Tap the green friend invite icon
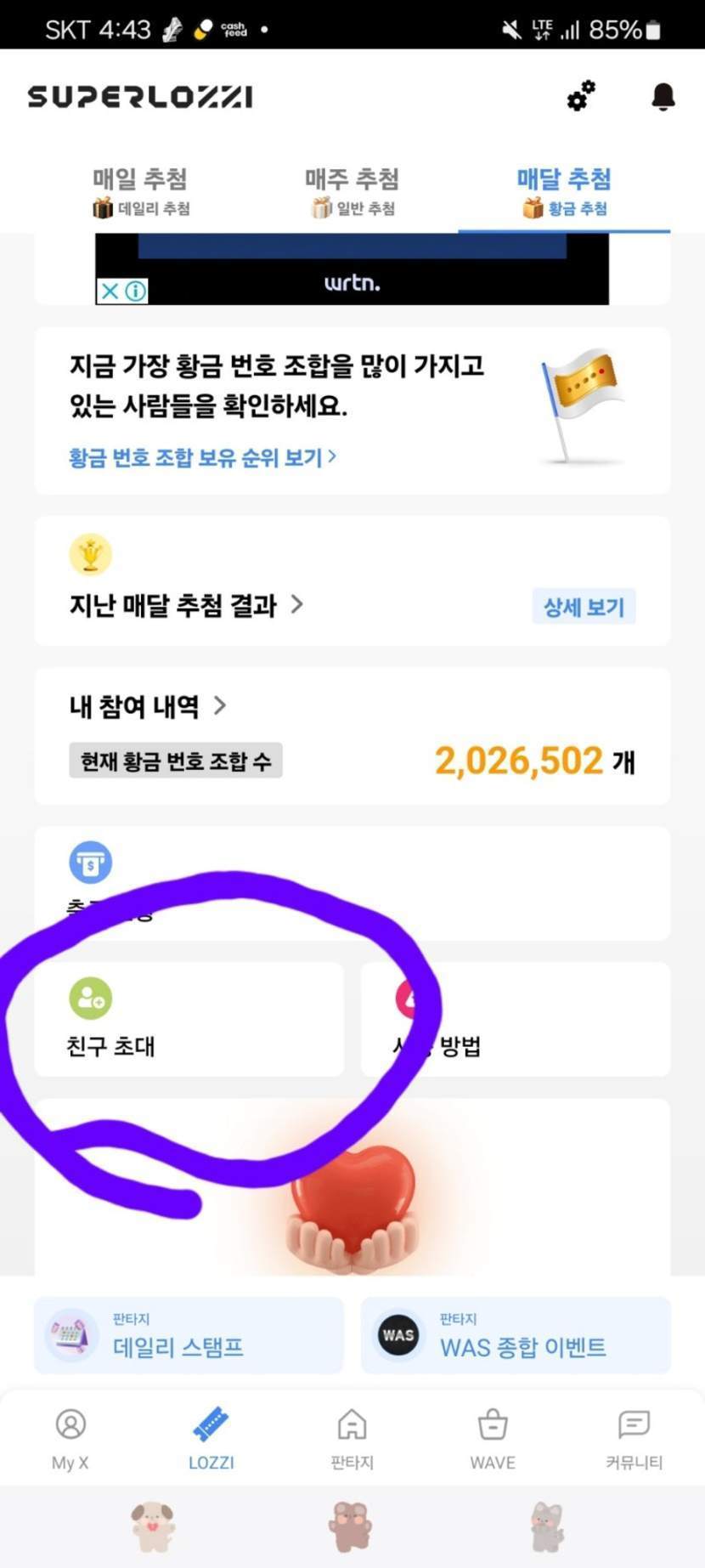The width and height of the screenshot is (705, 1568). point(90,999)
